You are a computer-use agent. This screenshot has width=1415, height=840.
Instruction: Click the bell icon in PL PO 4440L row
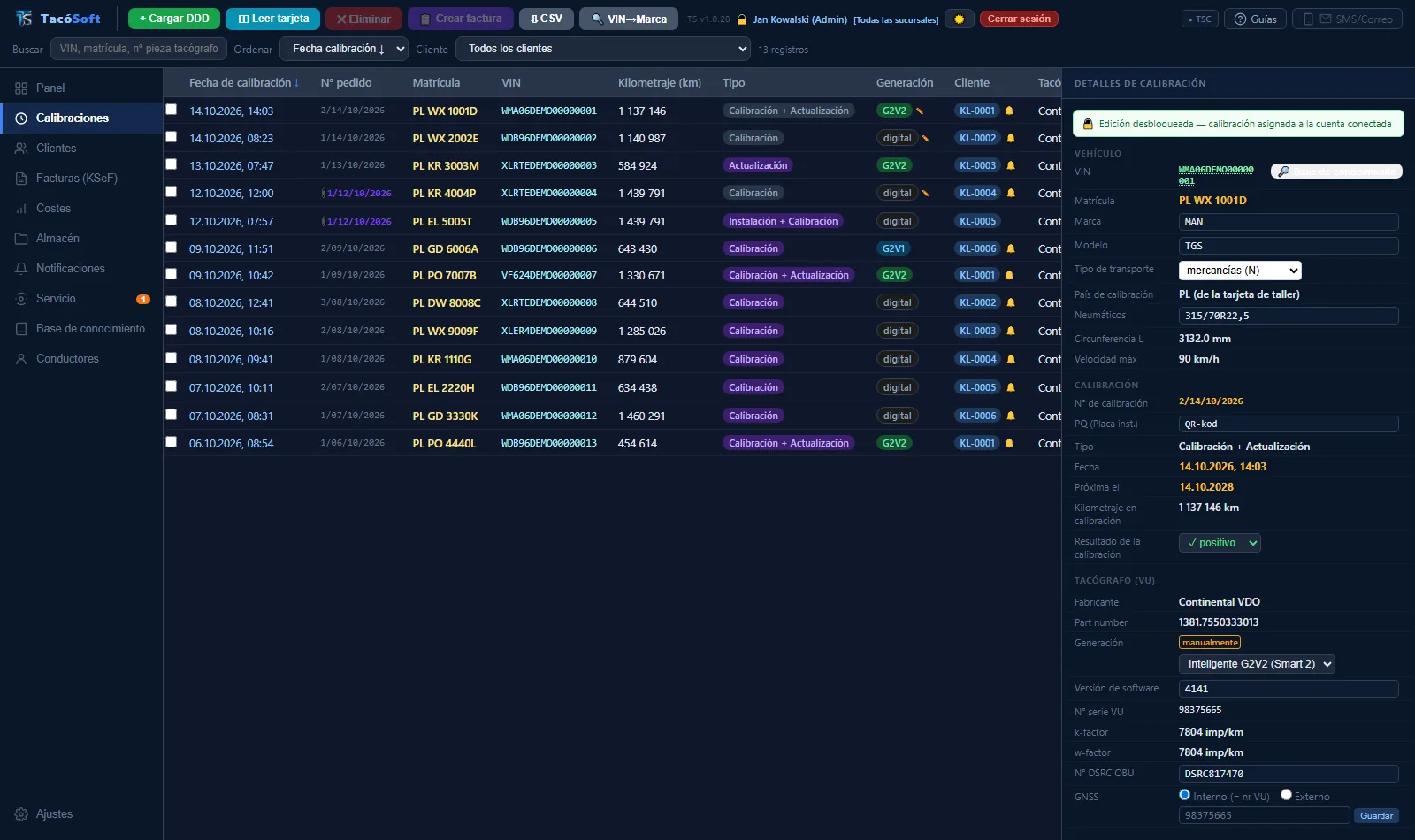click(x=1009, y=443)
